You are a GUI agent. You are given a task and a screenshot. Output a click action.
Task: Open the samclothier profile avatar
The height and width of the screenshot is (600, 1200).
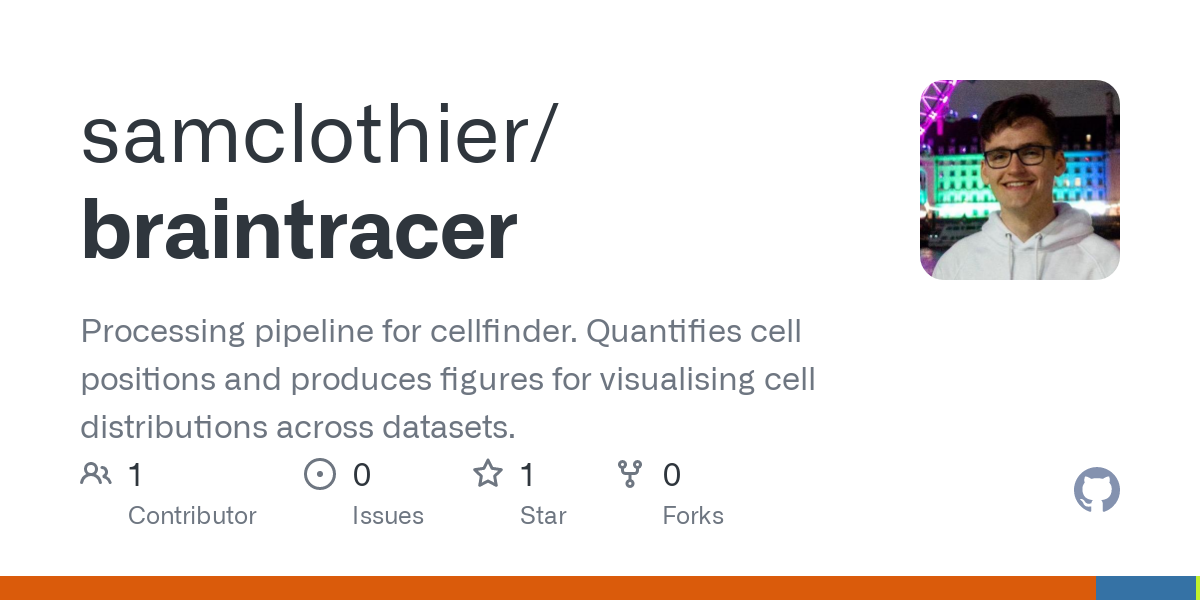[1020, 180]
